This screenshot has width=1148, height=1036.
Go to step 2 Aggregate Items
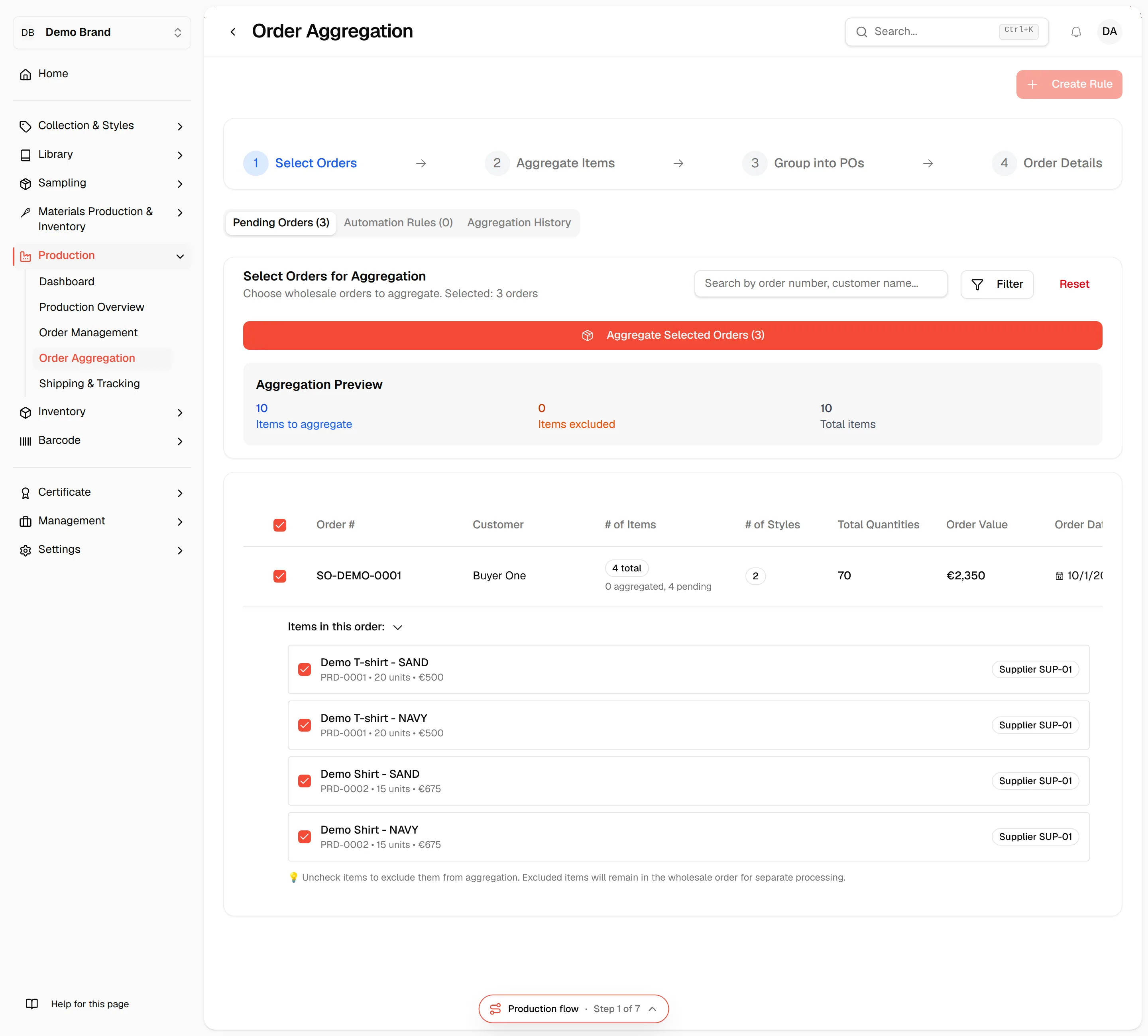pyautogui.click(x=550, y=163)
